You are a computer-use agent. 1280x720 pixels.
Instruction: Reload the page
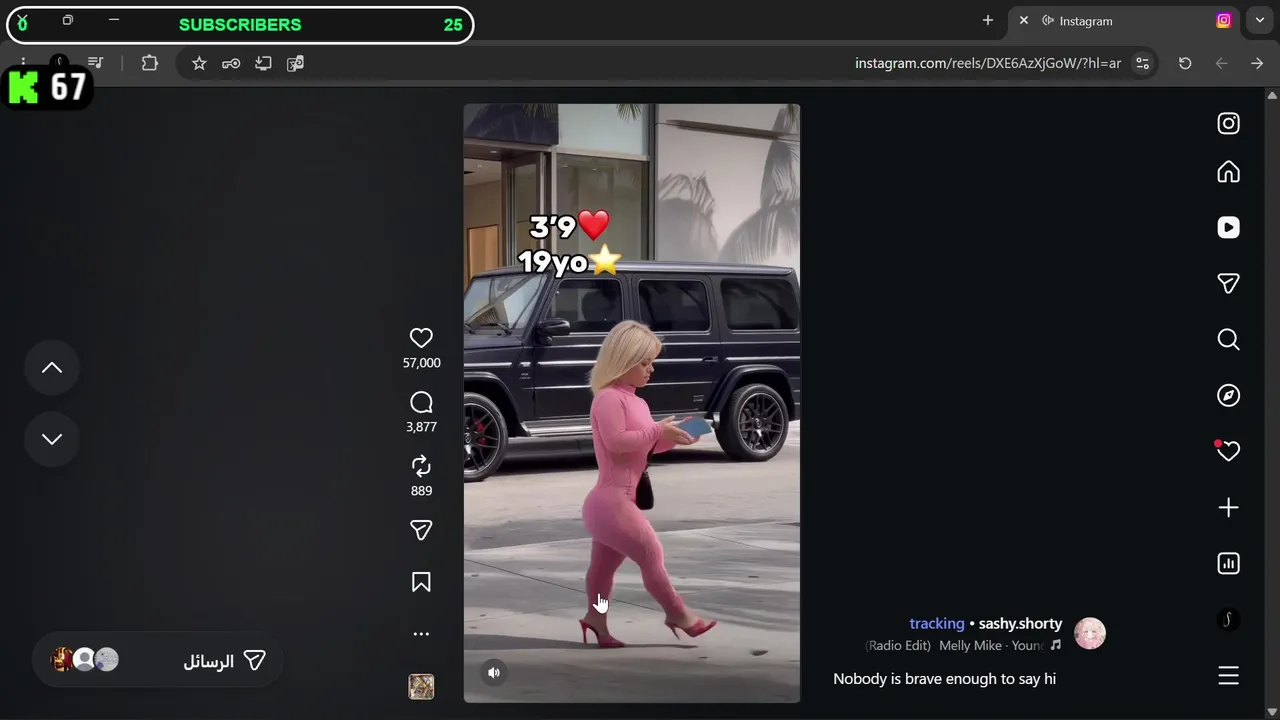pos(1185,63)
